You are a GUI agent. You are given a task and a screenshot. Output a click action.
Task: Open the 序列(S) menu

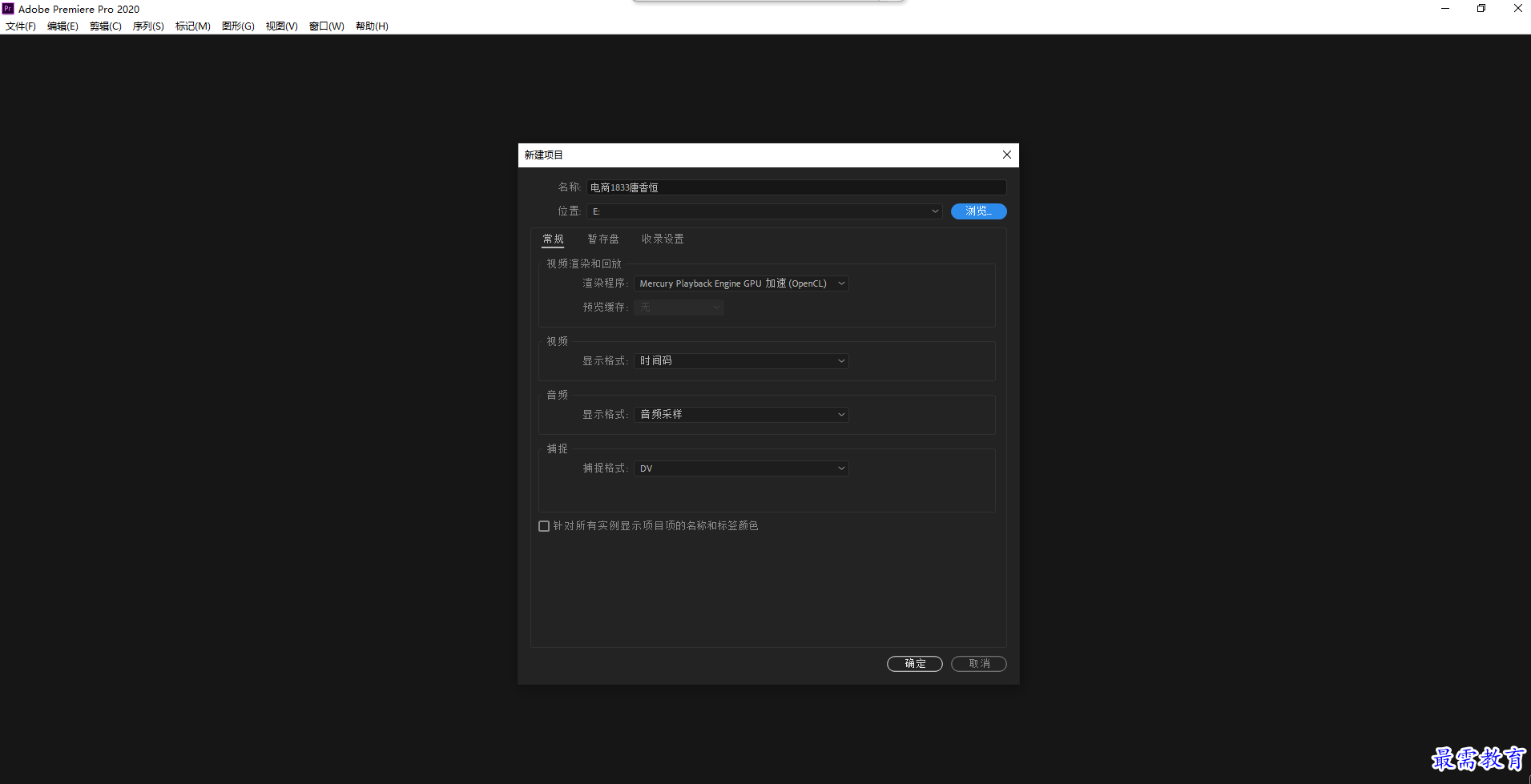point(148,26)
